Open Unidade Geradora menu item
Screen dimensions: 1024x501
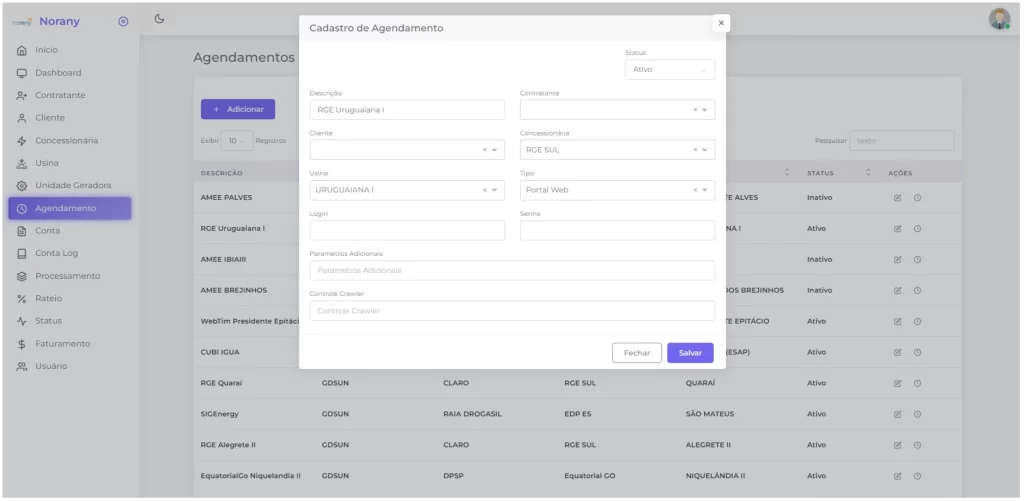(x=73, y=186)
